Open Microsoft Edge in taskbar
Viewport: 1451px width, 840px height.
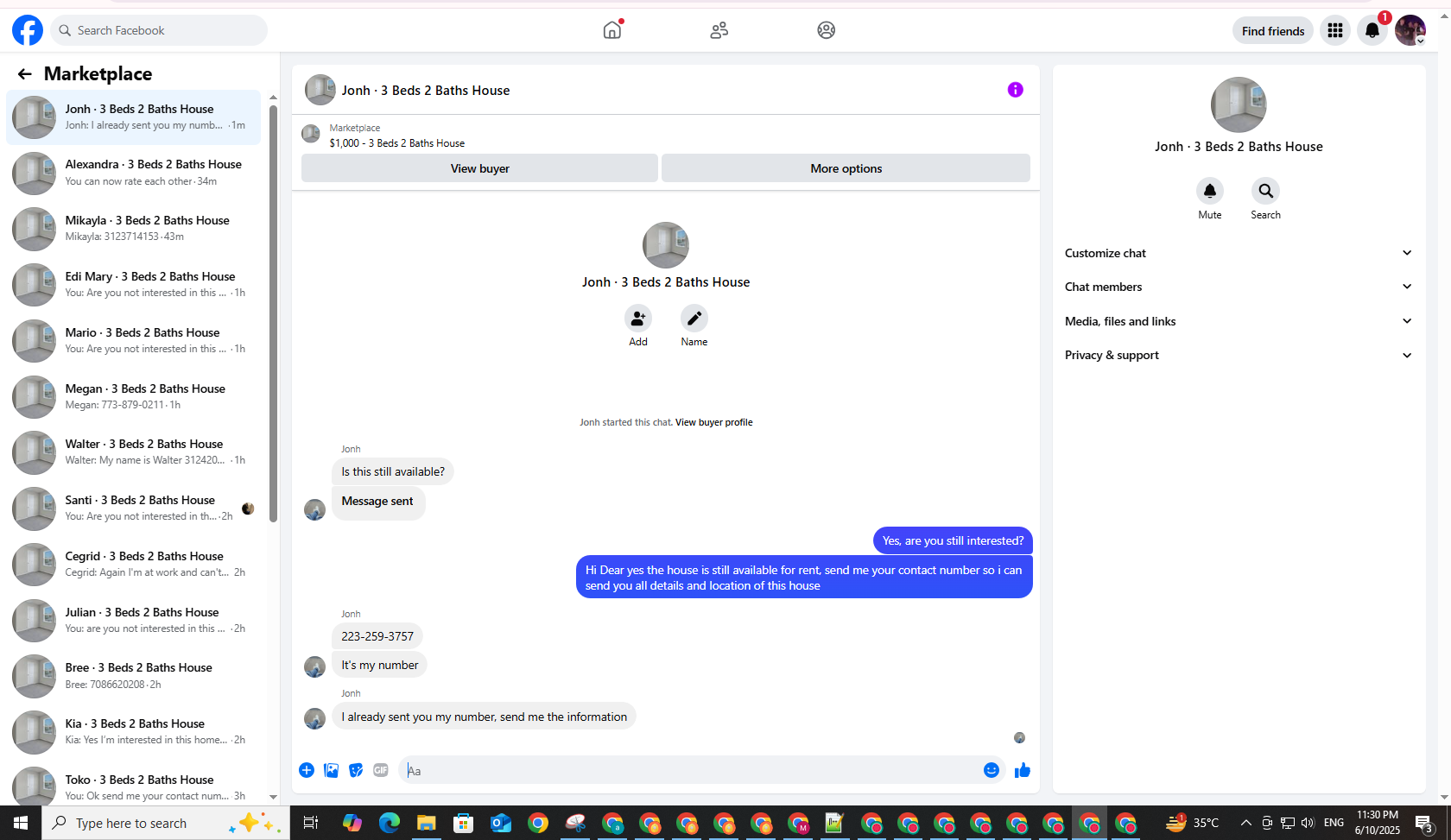click(390, 823)
